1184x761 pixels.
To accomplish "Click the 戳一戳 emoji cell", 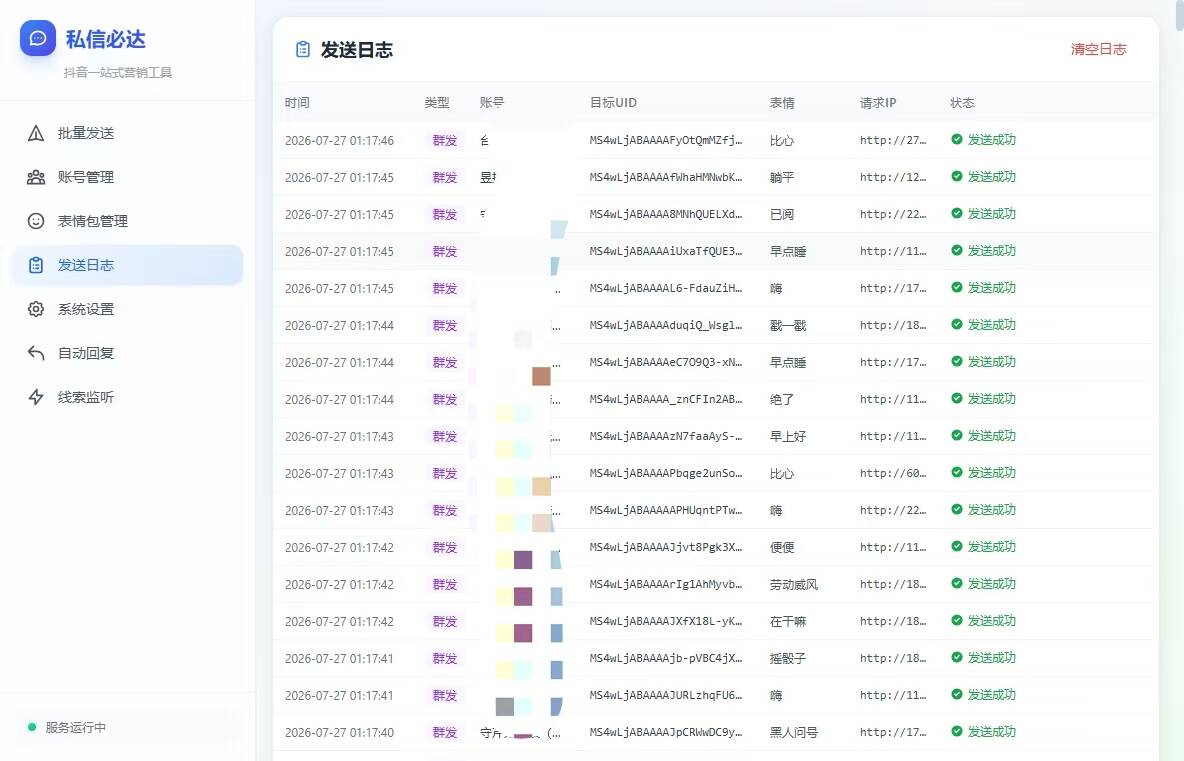I will click(788, 325).
